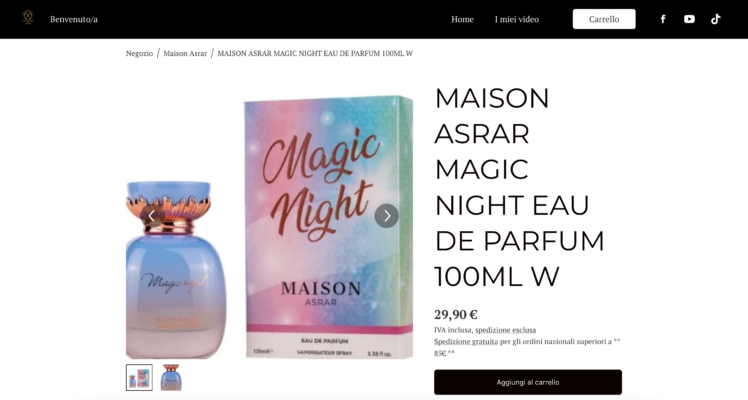
Task: Click the Benvenuto/a header text
Action: [73, 19]
